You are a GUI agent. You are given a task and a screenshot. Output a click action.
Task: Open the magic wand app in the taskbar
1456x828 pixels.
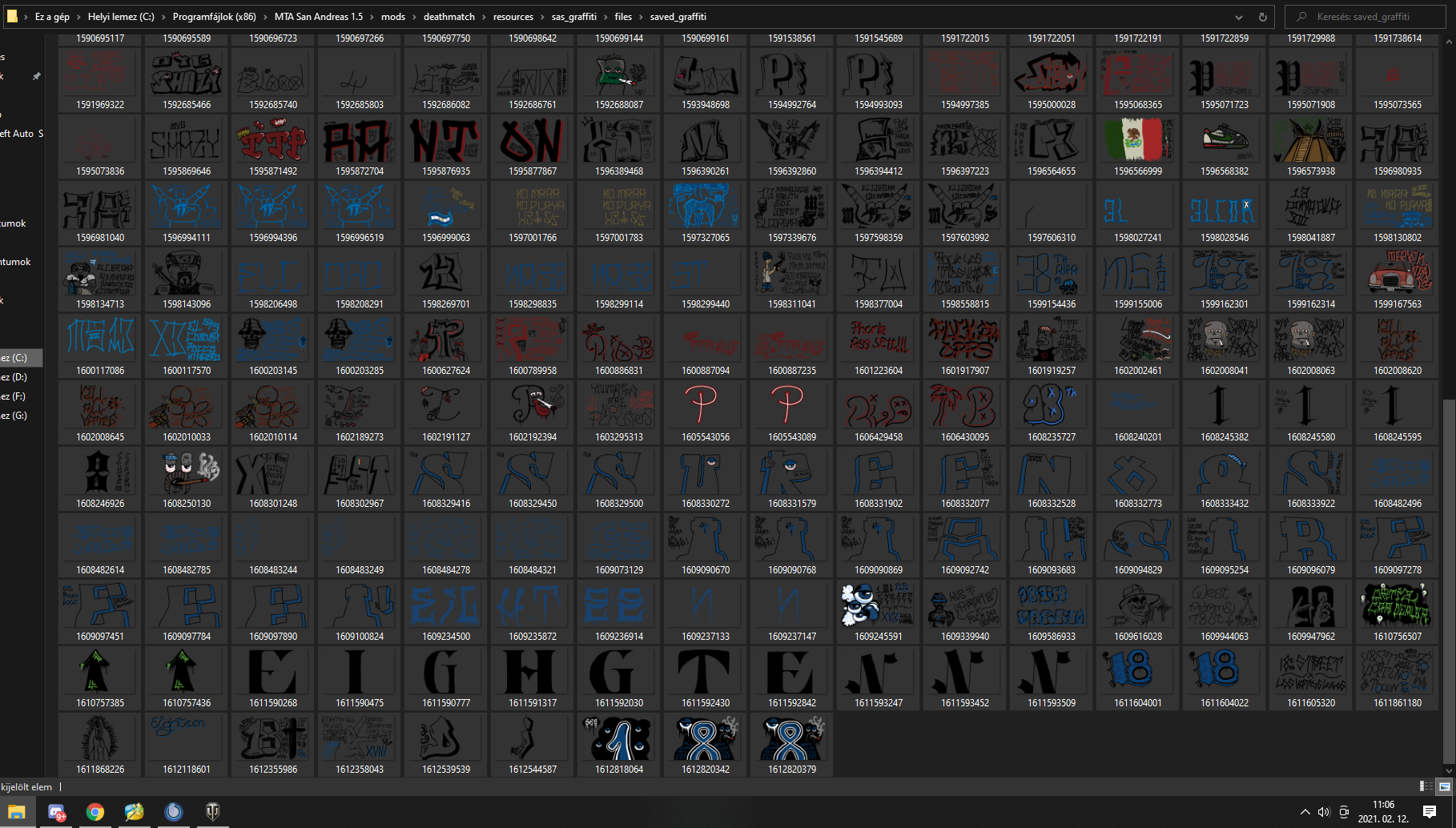134,812
